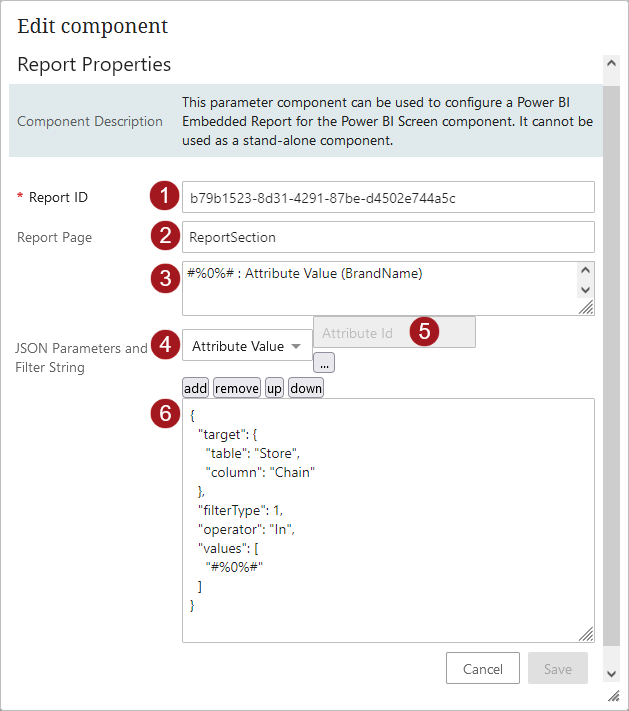Click the red number 2 callout badge
Image resolution: width=629 pixels, height=711 pixels.
164,236
